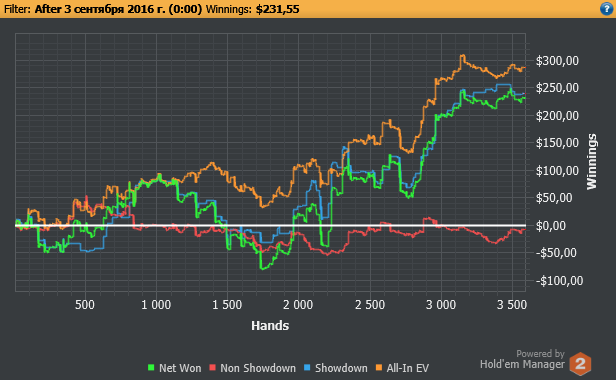616x380 pixels.
Task: Click the filter date text in header
Action: click(118, 9)
